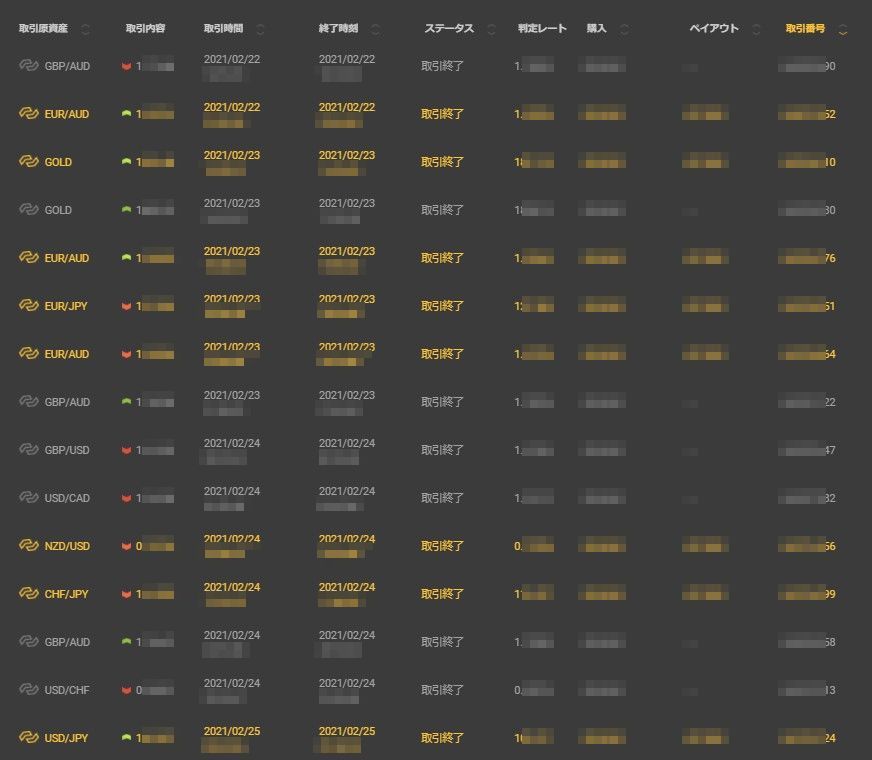Click the red down arrow in CHF/JPY row

pyautogui.click(x=126, y=594)
